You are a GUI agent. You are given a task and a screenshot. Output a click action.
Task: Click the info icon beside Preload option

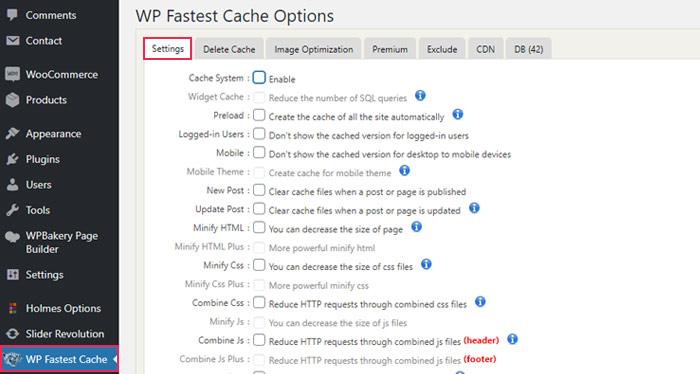pyautogui.click(x=458, y=114)
